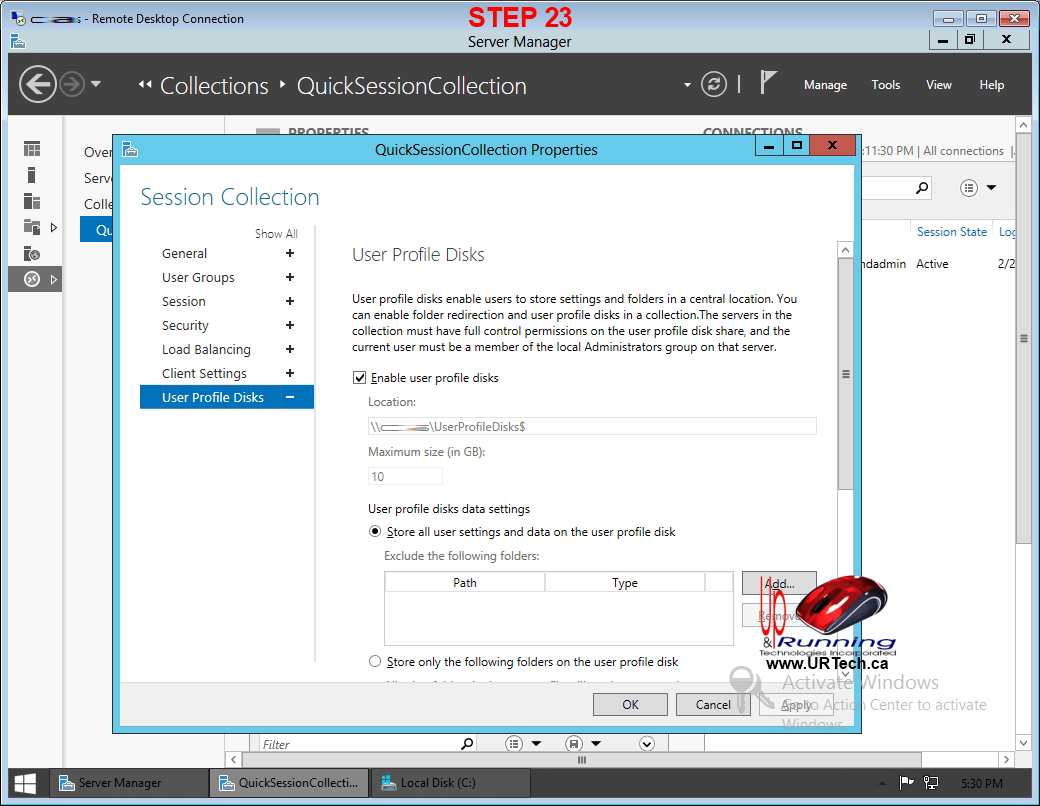Click the dialog vertical scrollbar thumb
The height and width of the screenshot is (806, 1040).
[x=845, y=374]
